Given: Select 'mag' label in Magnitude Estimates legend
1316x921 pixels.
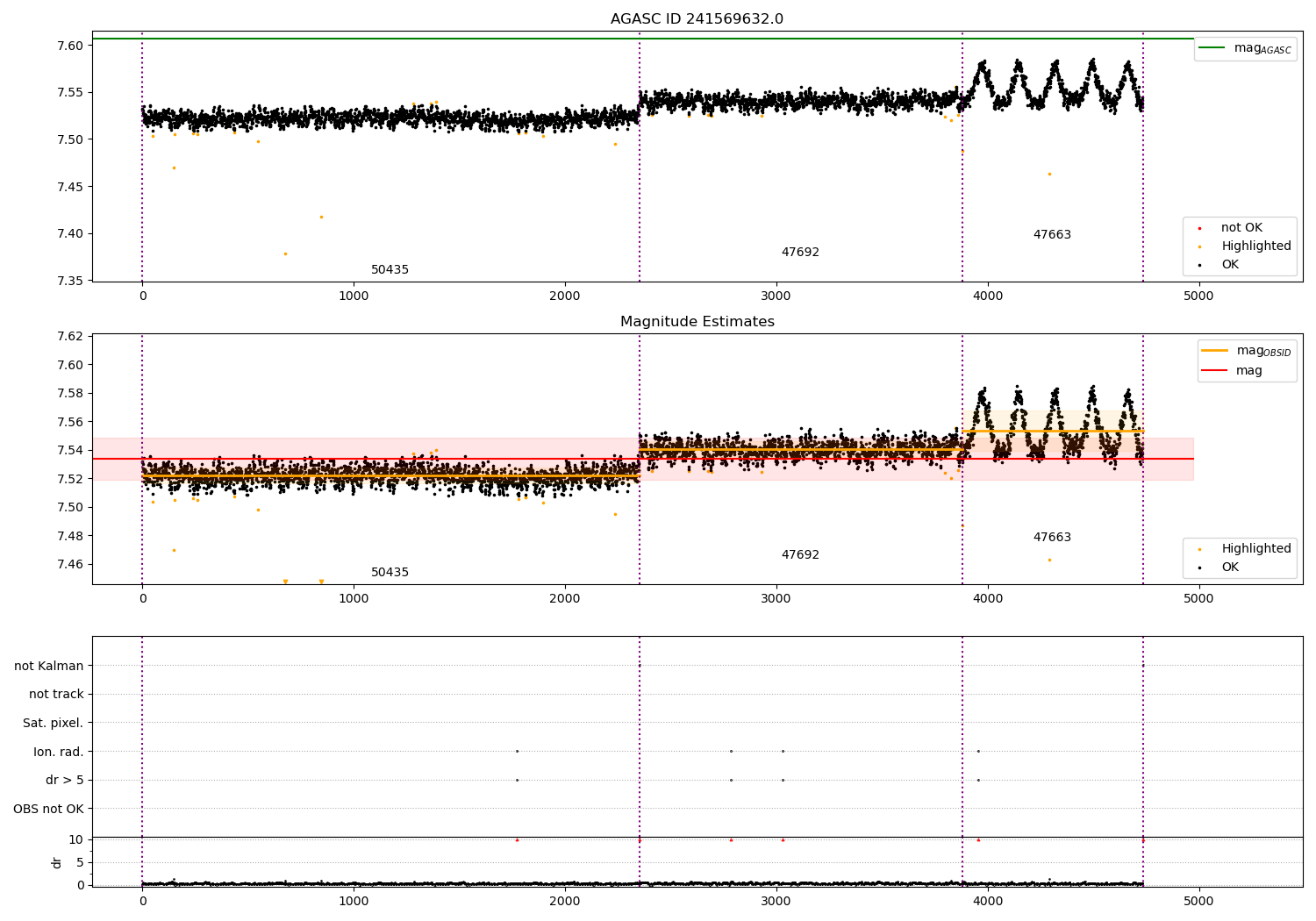Looking at the screenshot, I should (1249, 371).
